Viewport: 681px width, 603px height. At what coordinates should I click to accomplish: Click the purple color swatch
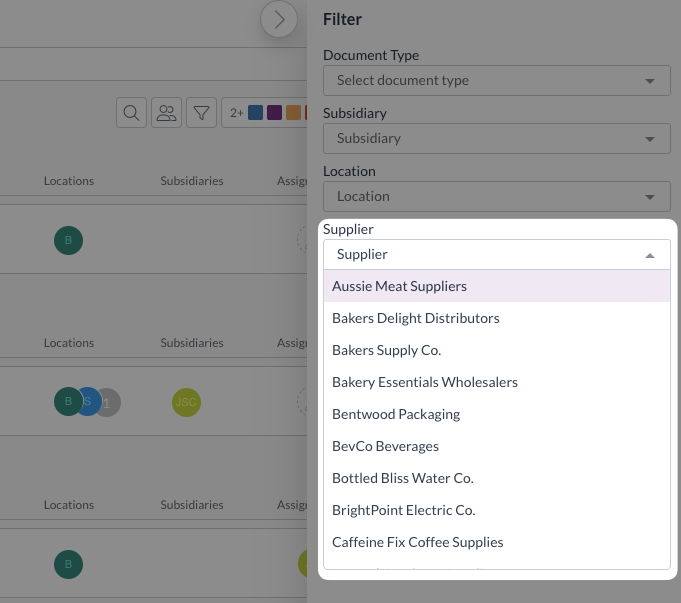click(x=274, y=113)
